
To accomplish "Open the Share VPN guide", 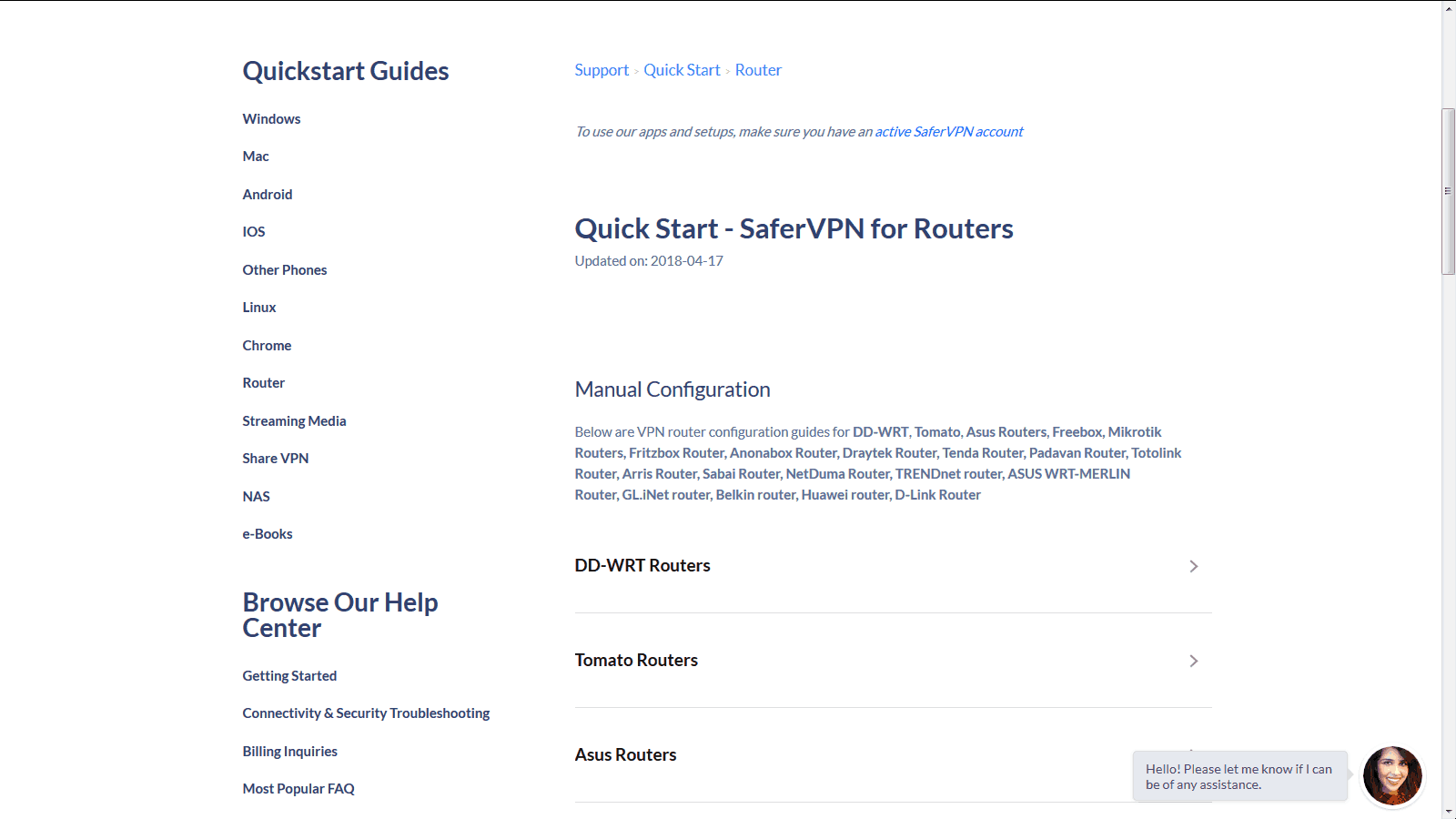I will [276, 459].
